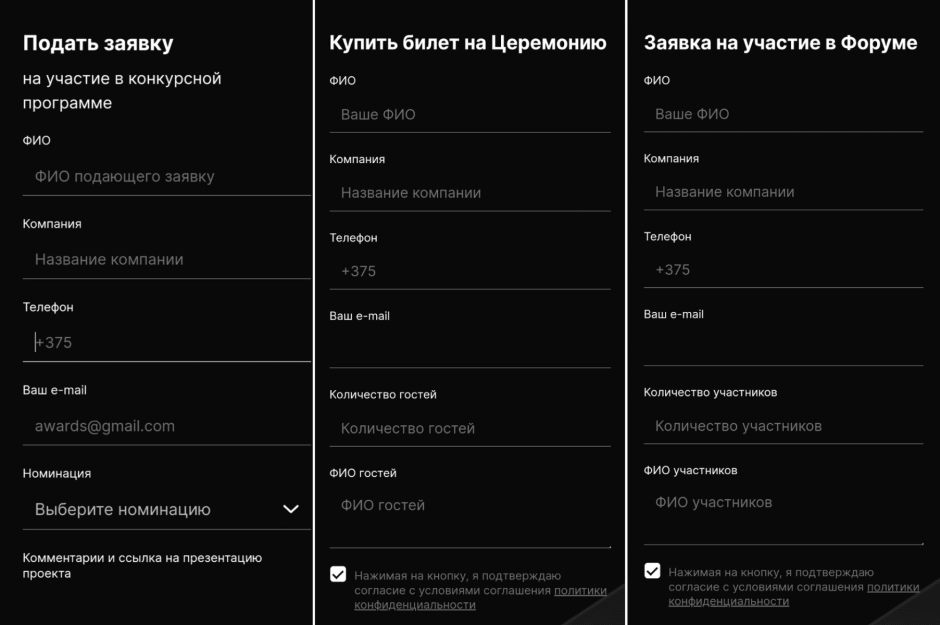940x625 pixels.
Task: Click the "Количество участников" input field
Action: tap(783, 426)
